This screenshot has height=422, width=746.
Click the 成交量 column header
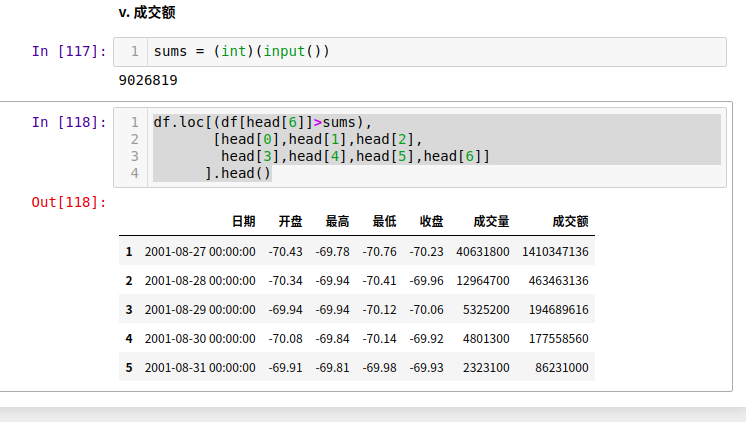(x=491, y=222)
